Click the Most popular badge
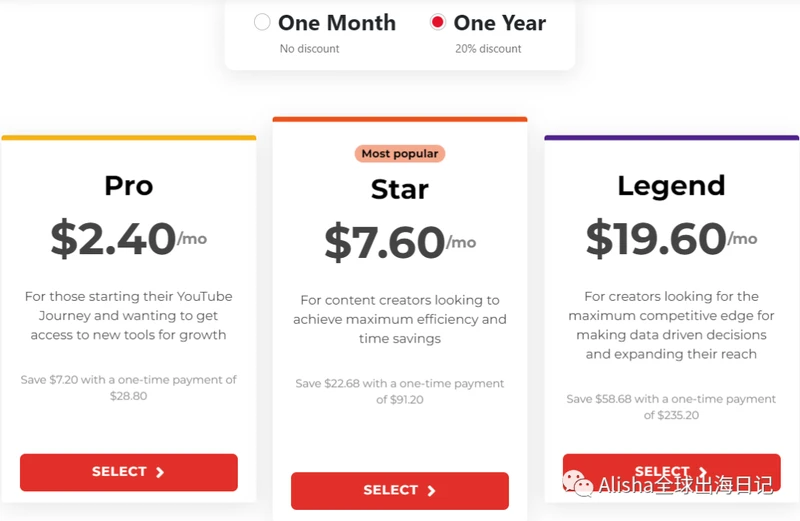This screenshot has height=521, width=800. point(399,154)
